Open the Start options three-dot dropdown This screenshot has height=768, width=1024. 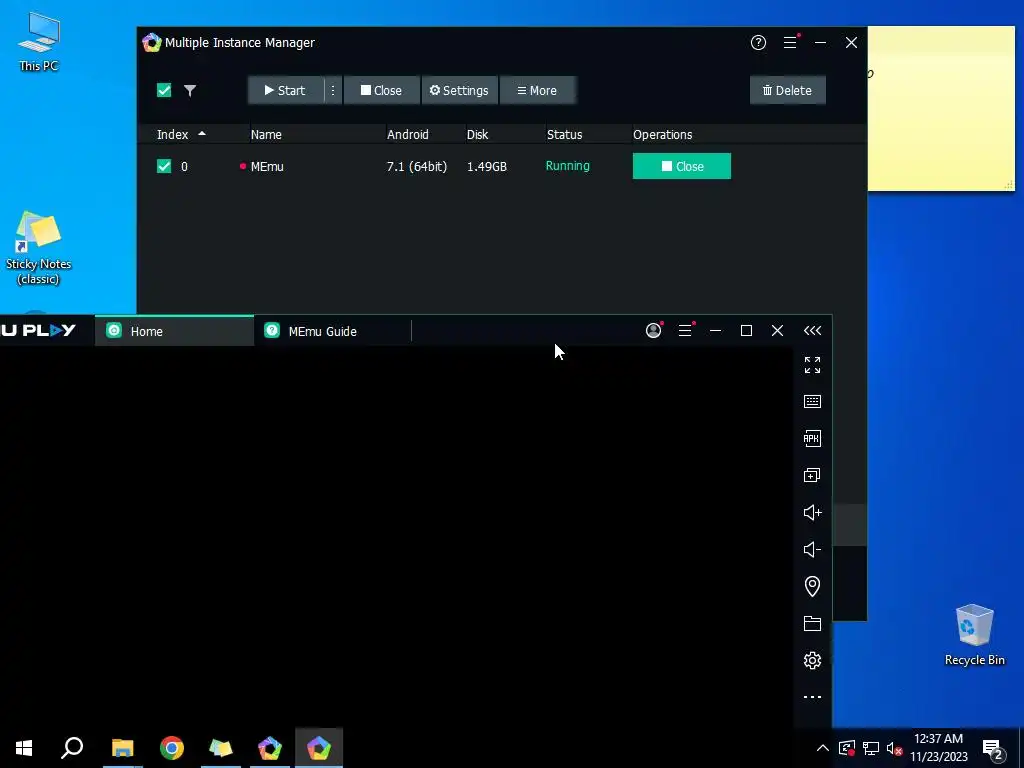tap(333, 91)
